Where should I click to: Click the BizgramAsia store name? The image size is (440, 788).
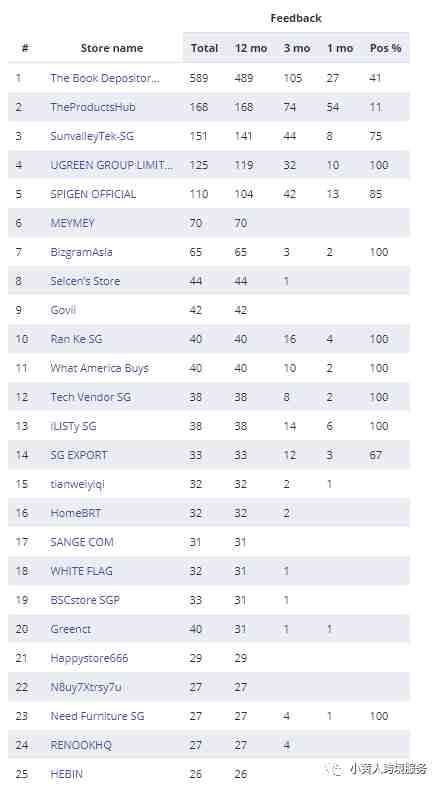tap(81, 252)
